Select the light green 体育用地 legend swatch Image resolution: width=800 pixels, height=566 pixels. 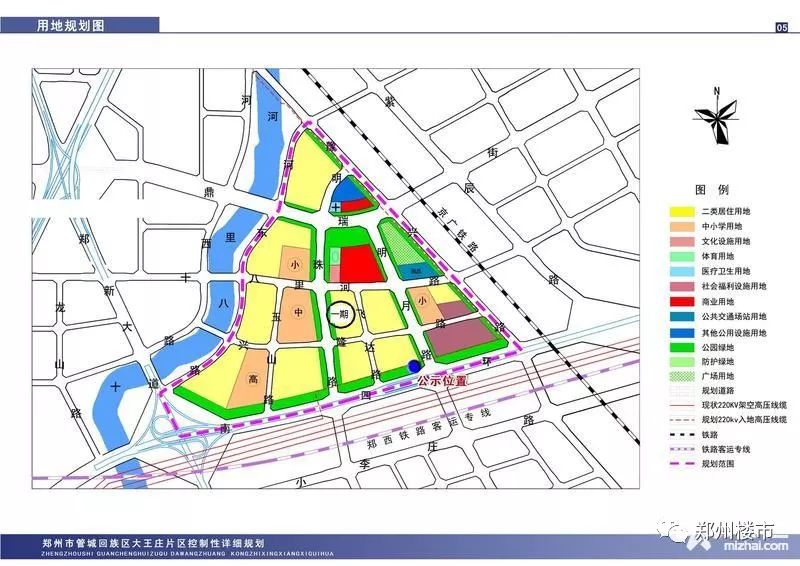click(x=682, y=256)
